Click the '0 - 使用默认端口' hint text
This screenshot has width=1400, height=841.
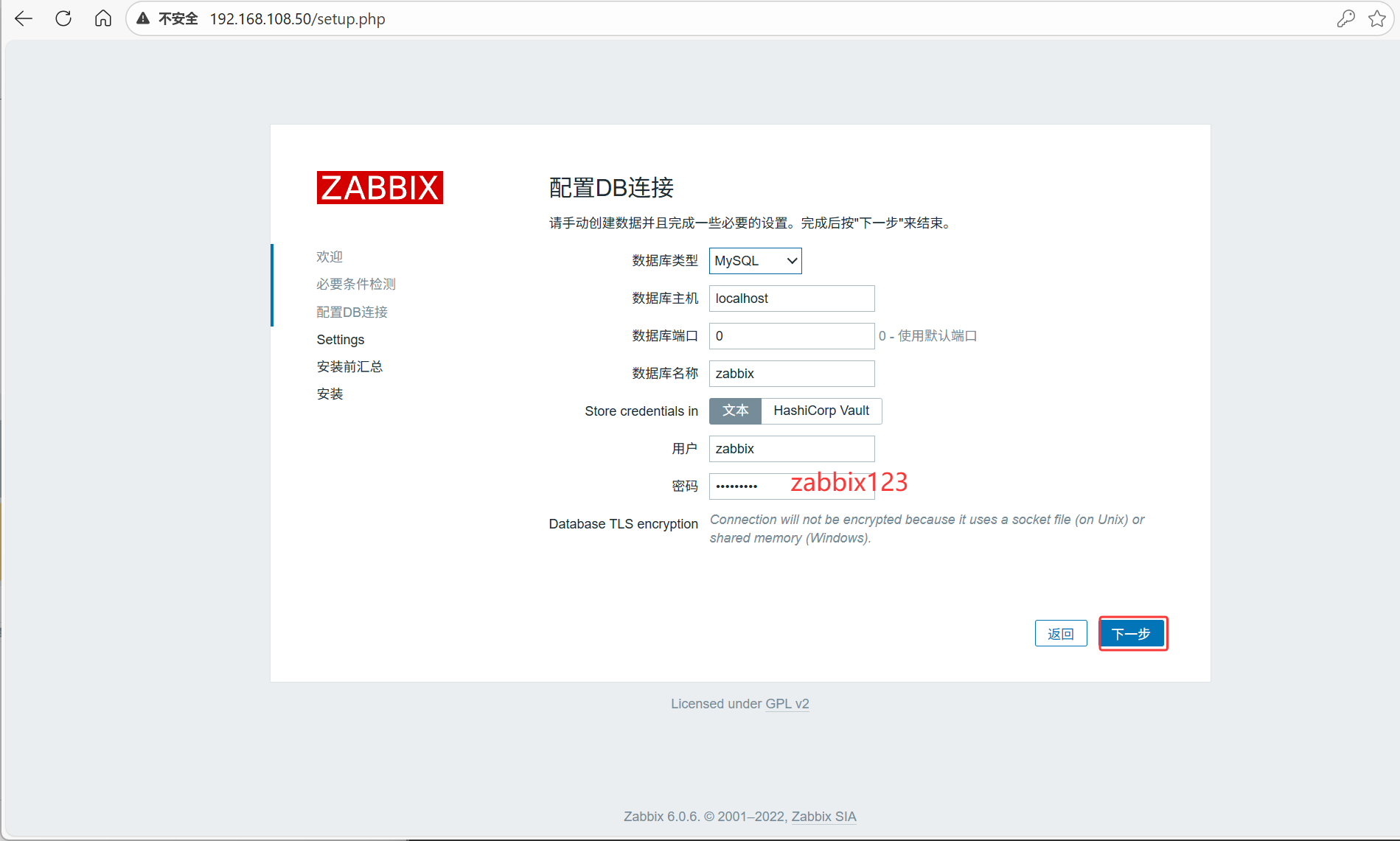927,336
